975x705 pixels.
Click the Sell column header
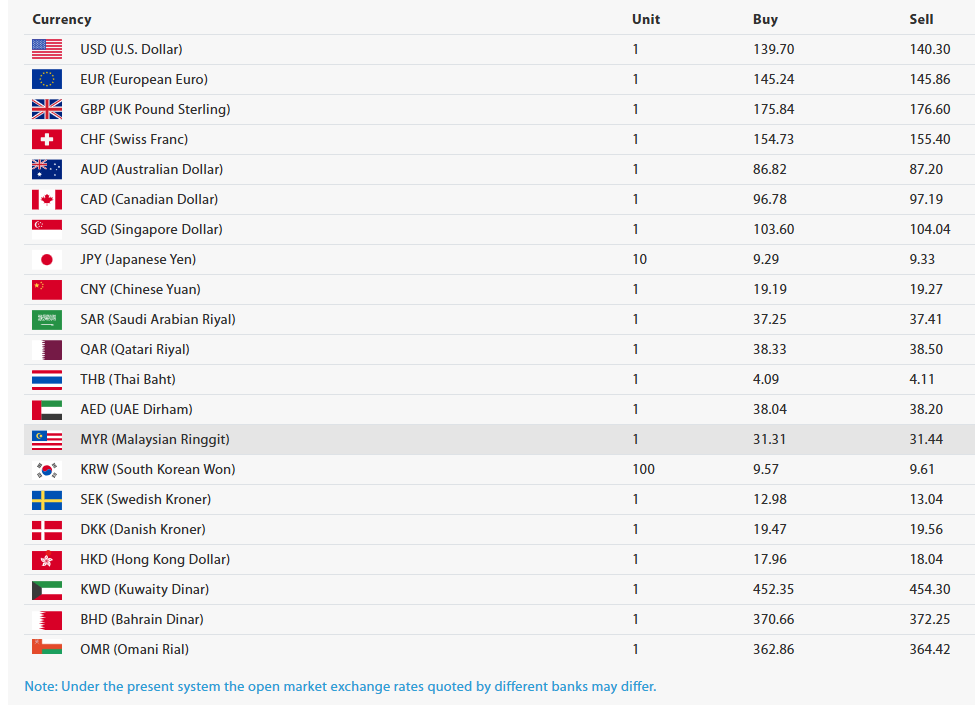click(921, 19)
